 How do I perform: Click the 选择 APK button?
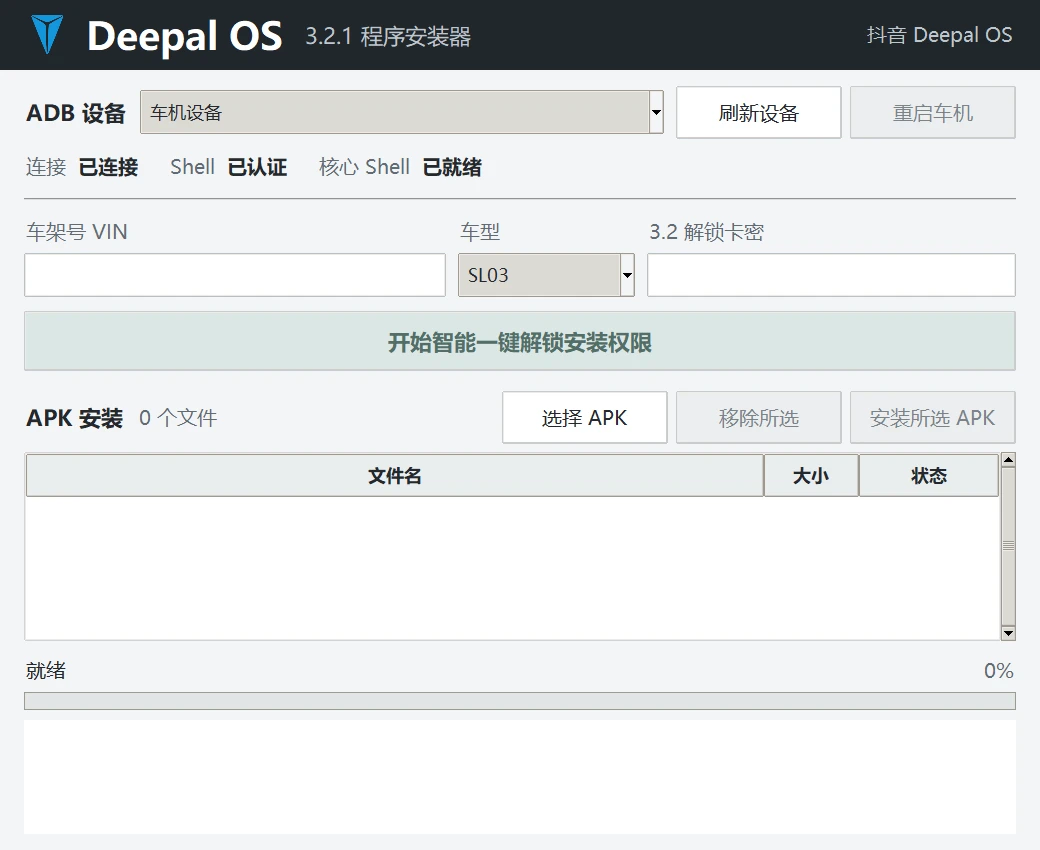(x=584, y=418)
